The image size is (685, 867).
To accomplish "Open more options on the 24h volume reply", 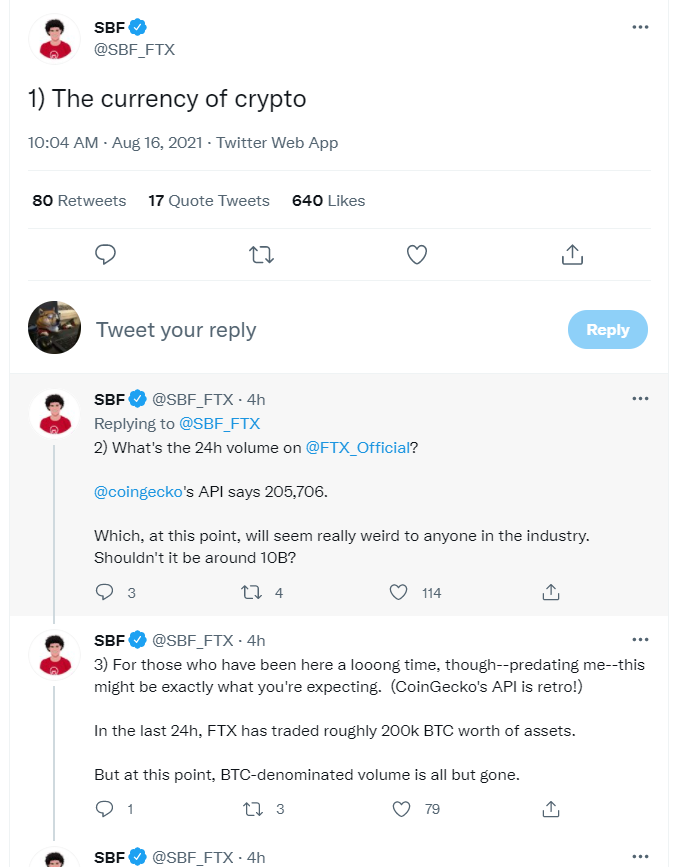I will click(640, 398).
